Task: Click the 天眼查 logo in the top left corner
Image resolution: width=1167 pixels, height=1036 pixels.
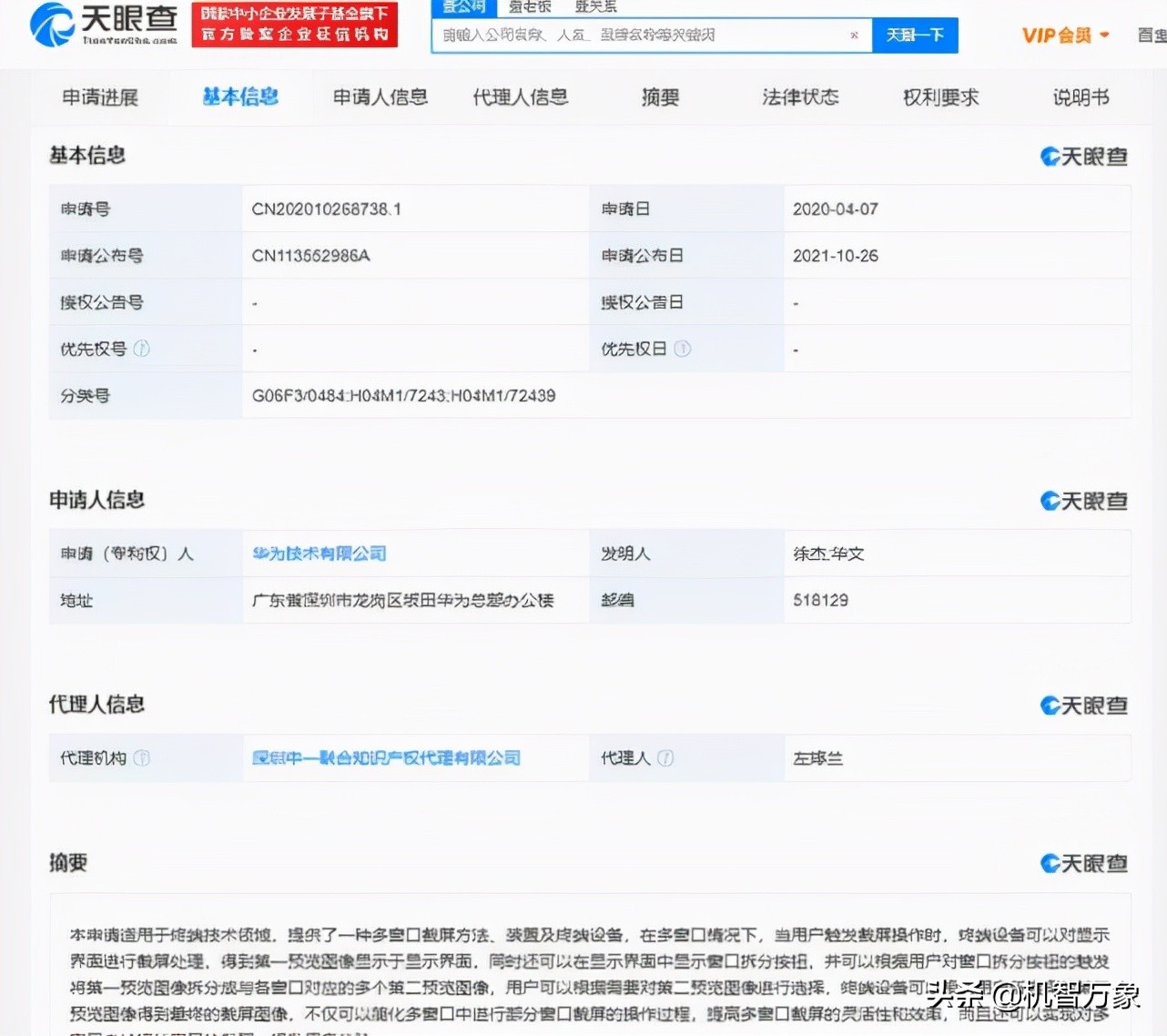Action: click(100, 27)
